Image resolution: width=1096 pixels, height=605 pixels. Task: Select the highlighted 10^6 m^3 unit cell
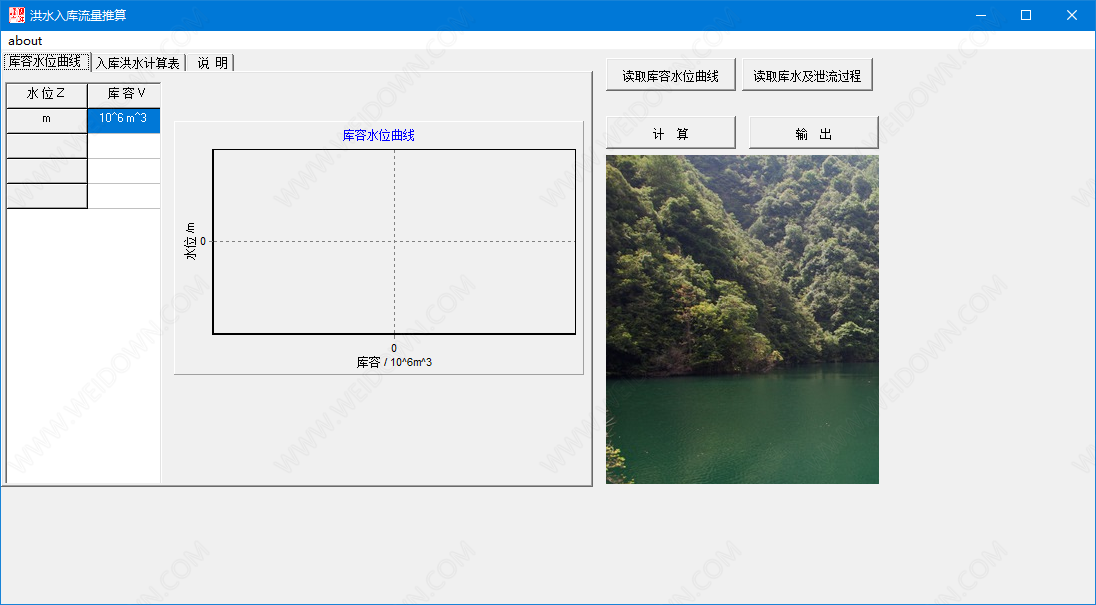124,120
